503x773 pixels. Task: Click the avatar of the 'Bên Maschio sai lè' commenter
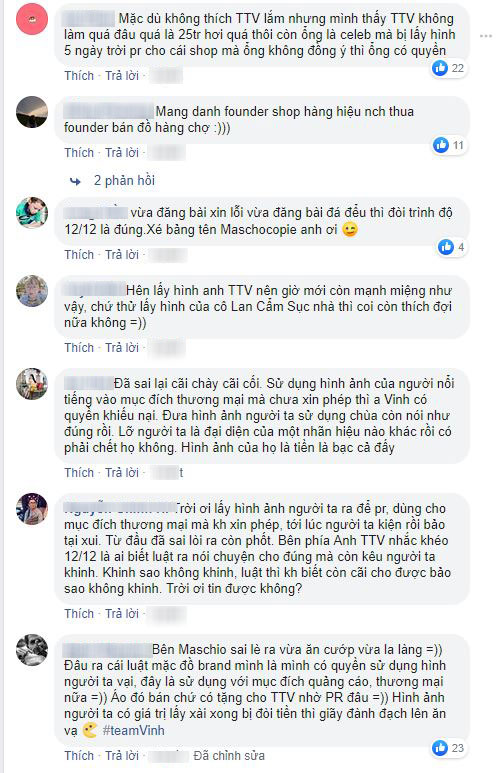point(32,650)
